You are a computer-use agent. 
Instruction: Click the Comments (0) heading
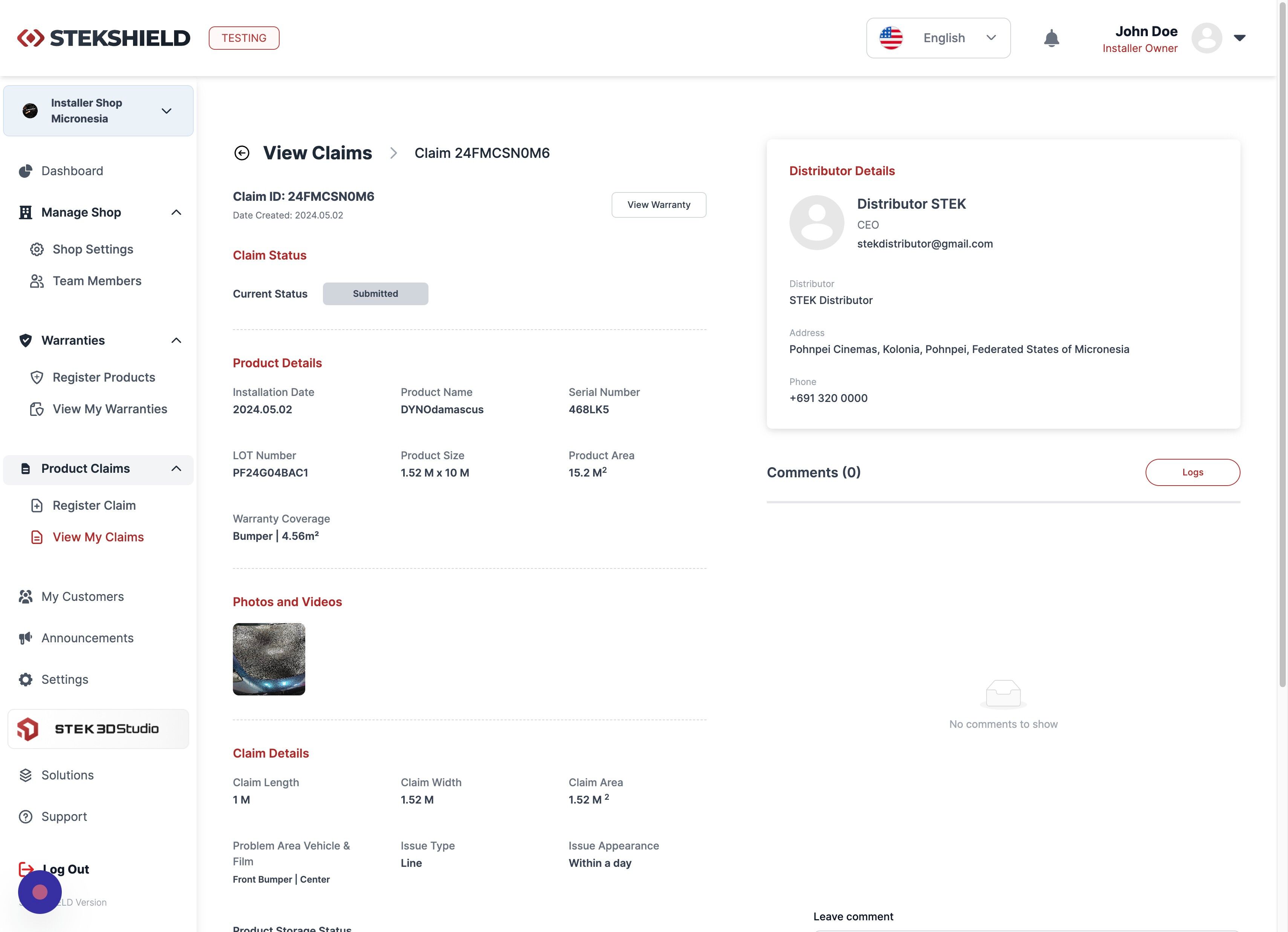[813, 472]
